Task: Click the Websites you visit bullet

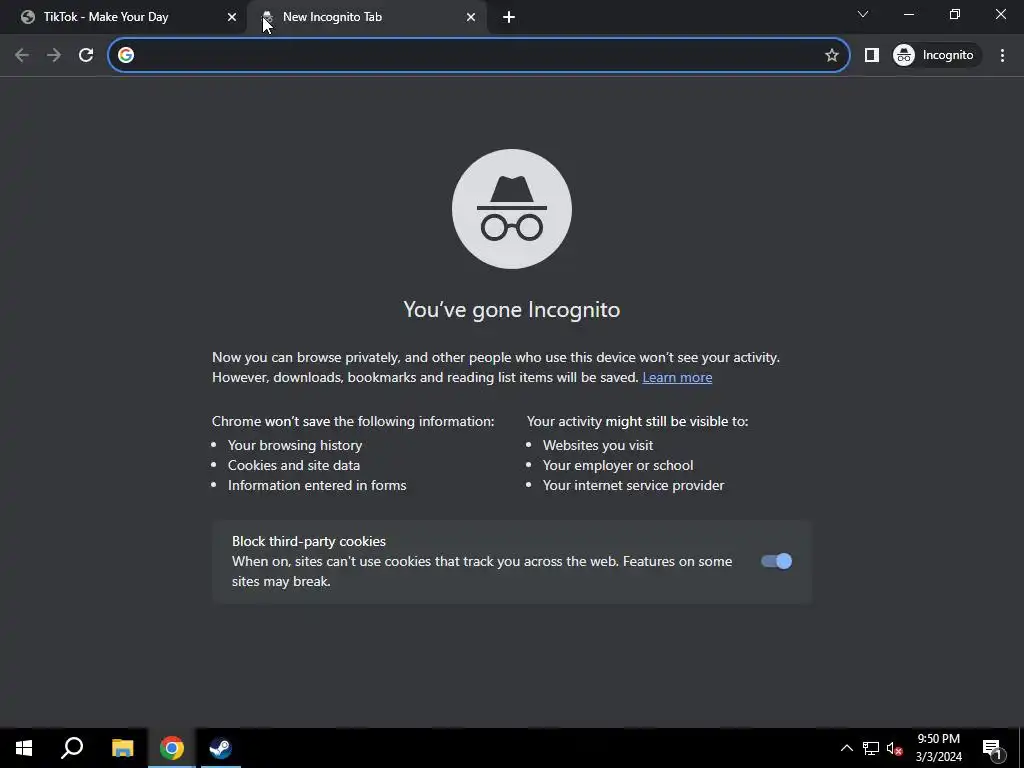Action: (x=598, y=445)
